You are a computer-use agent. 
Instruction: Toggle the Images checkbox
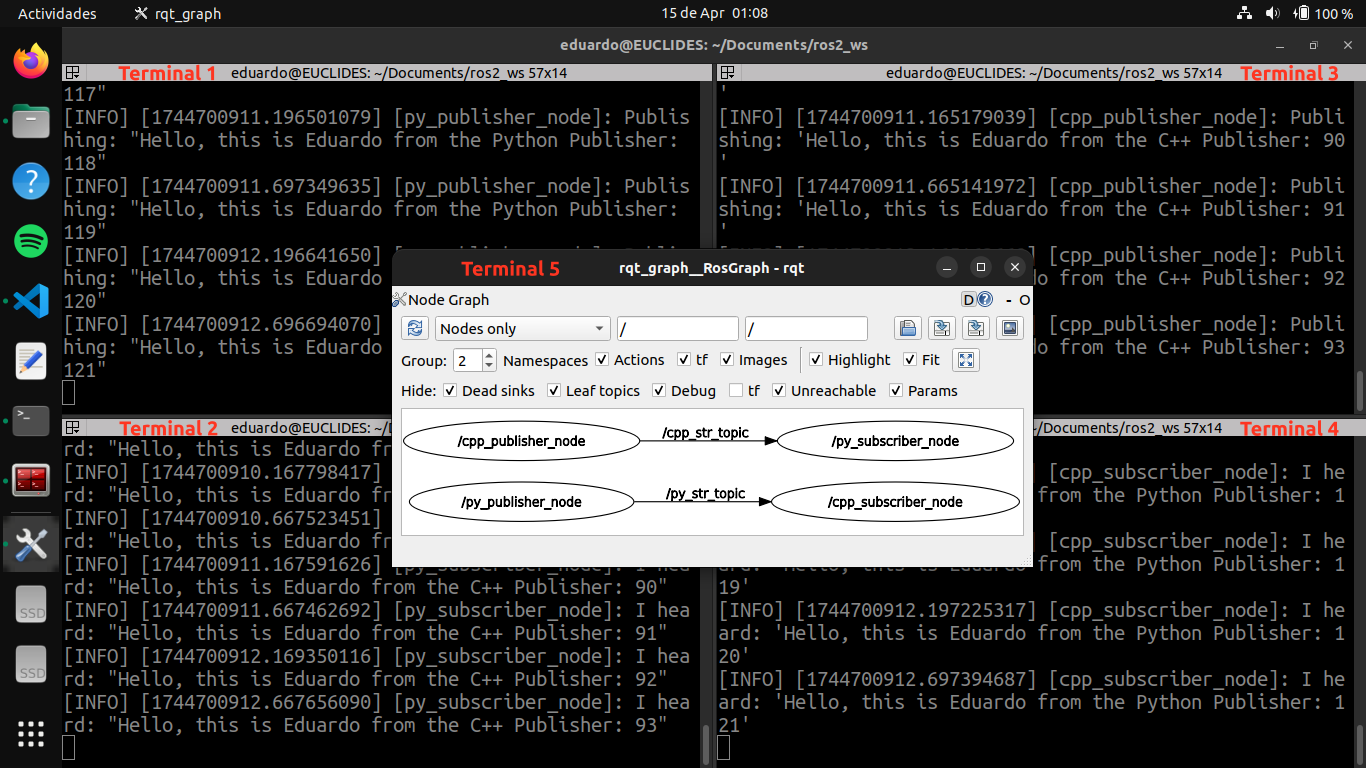(727, 360)
